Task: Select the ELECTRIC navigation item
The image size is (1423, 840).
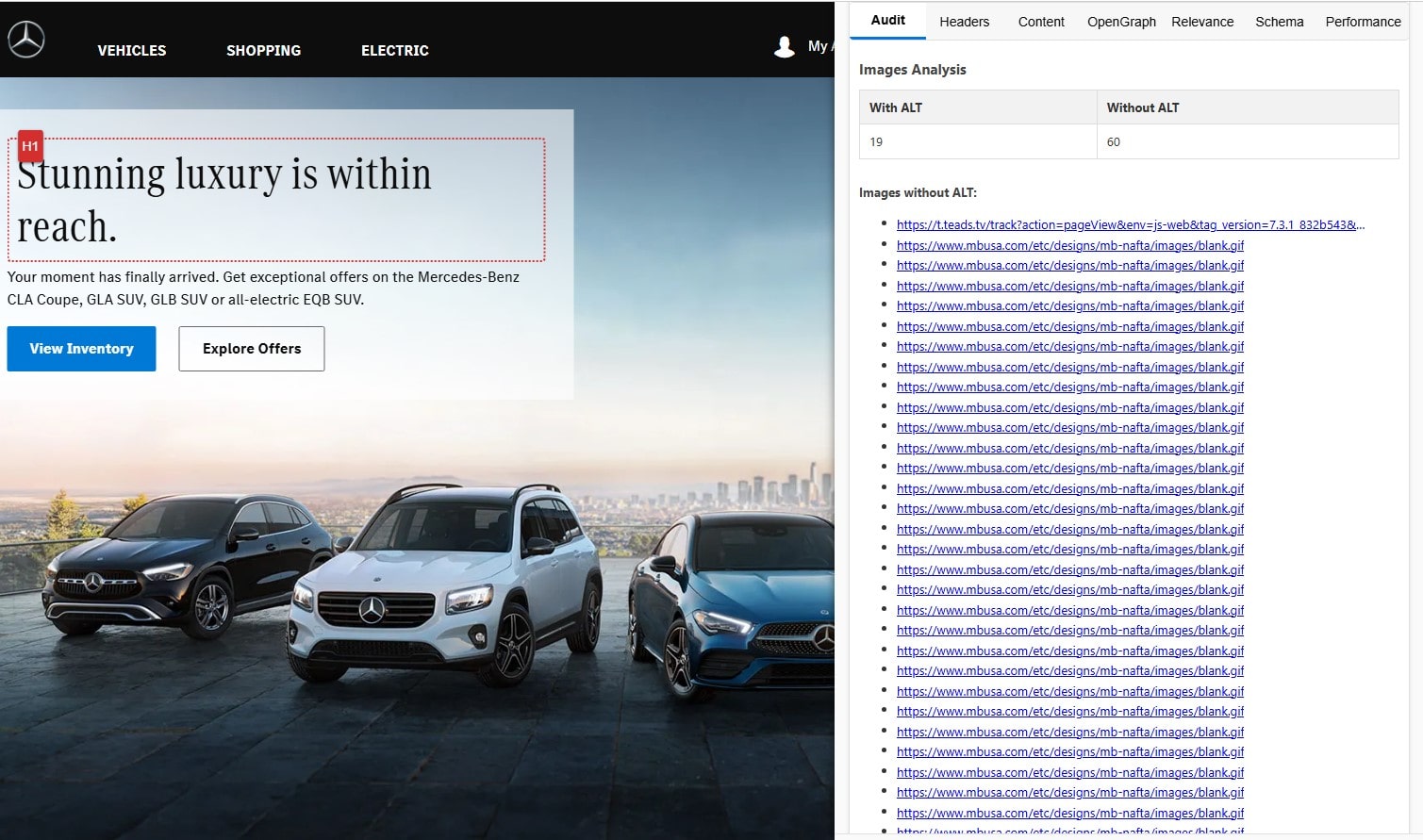Action: click(394, 51)
